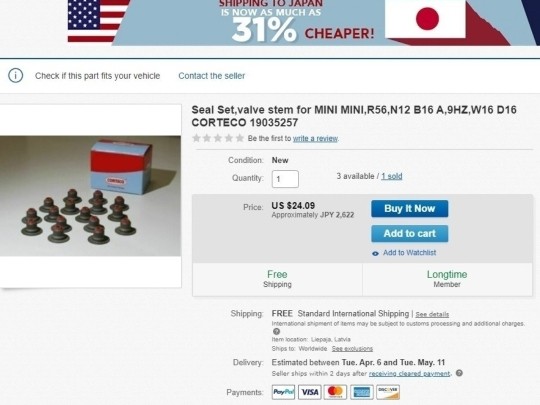This screenshot has height=405, width=540.
Task: Open the See exclusions link
Action: [352, 349]
